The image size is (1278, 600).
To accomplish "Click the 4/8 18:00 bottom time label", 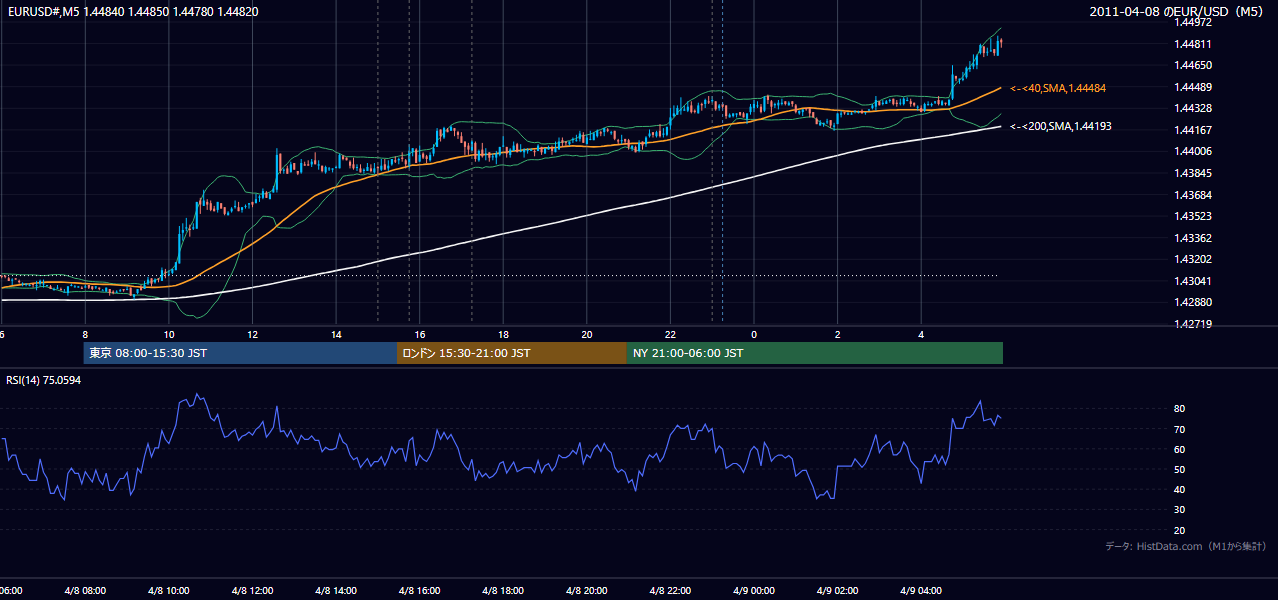I will [x=503, y=591].
